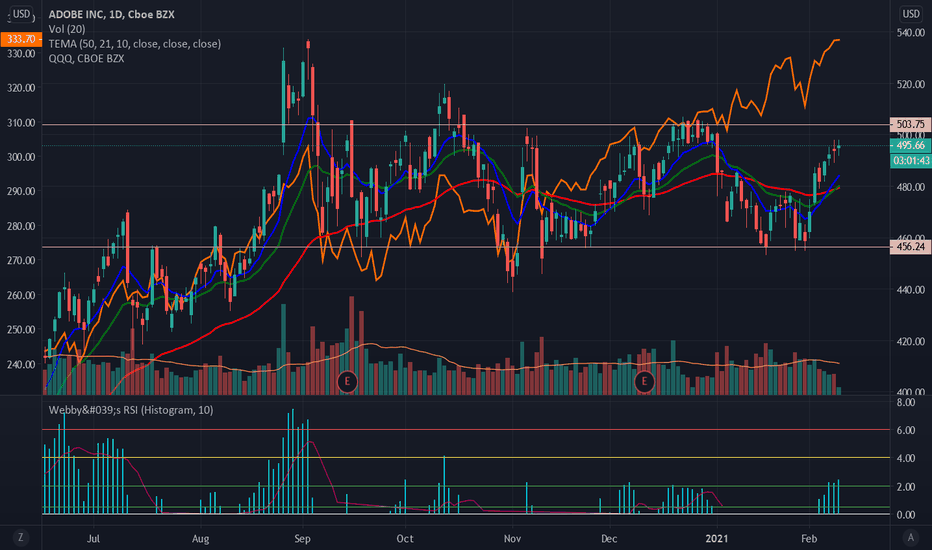Toggle the auto scale 'A' button

pyautogui.click(x=911, y=538)
